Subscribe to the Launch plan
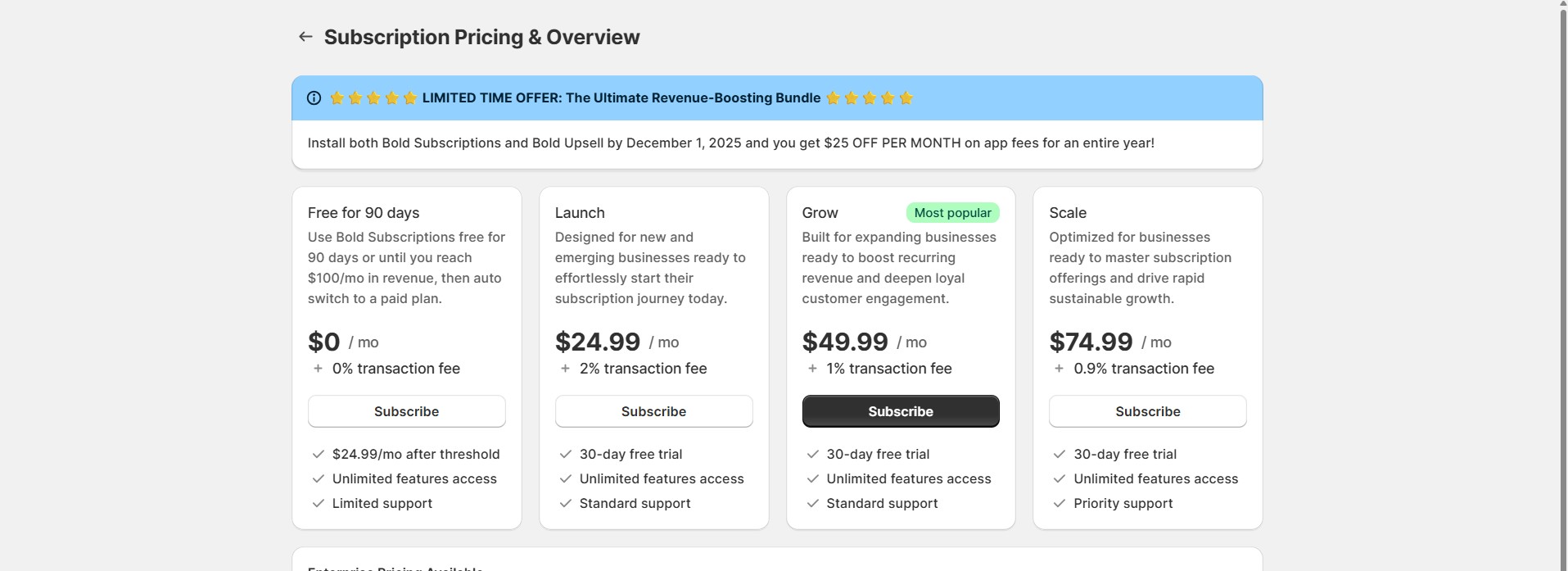 (x=653, y=411)
